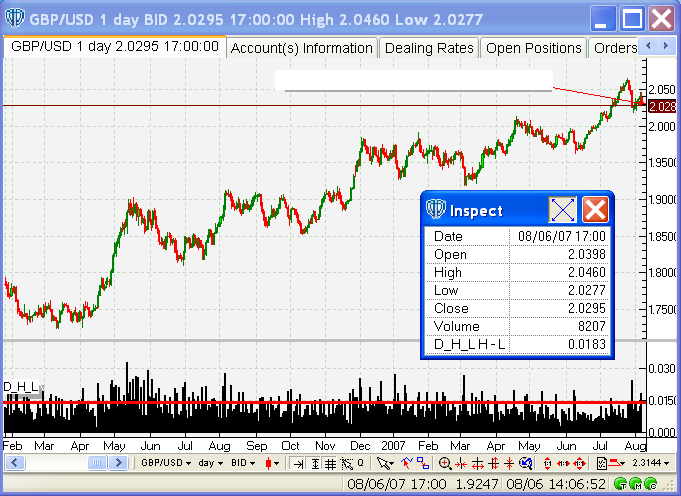
Task: Open the Open Positions tab
Action: tap(534, 48)
